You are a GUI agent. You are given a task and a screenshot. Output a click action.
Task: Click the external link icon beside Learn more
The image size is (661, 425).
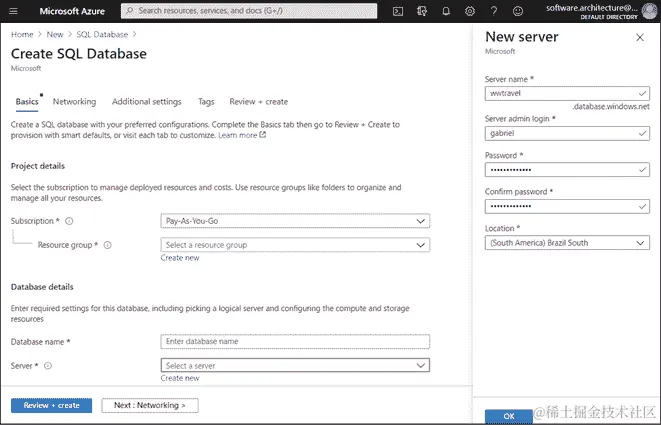pos(263,135)
